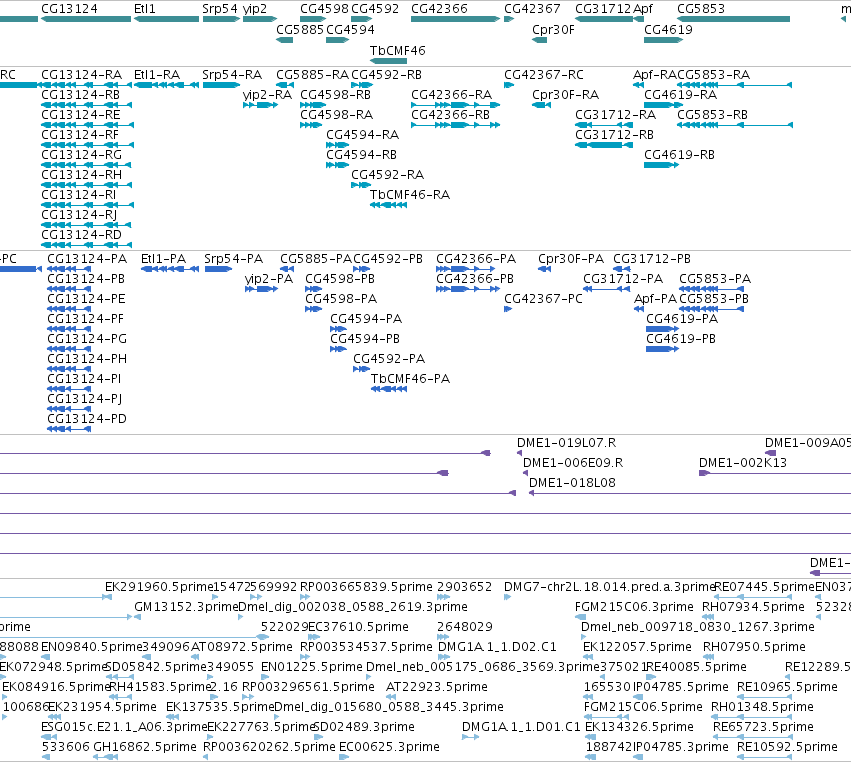Click EST RH07934.5prime
Screen dimensions: 851x762
(753, 607)
